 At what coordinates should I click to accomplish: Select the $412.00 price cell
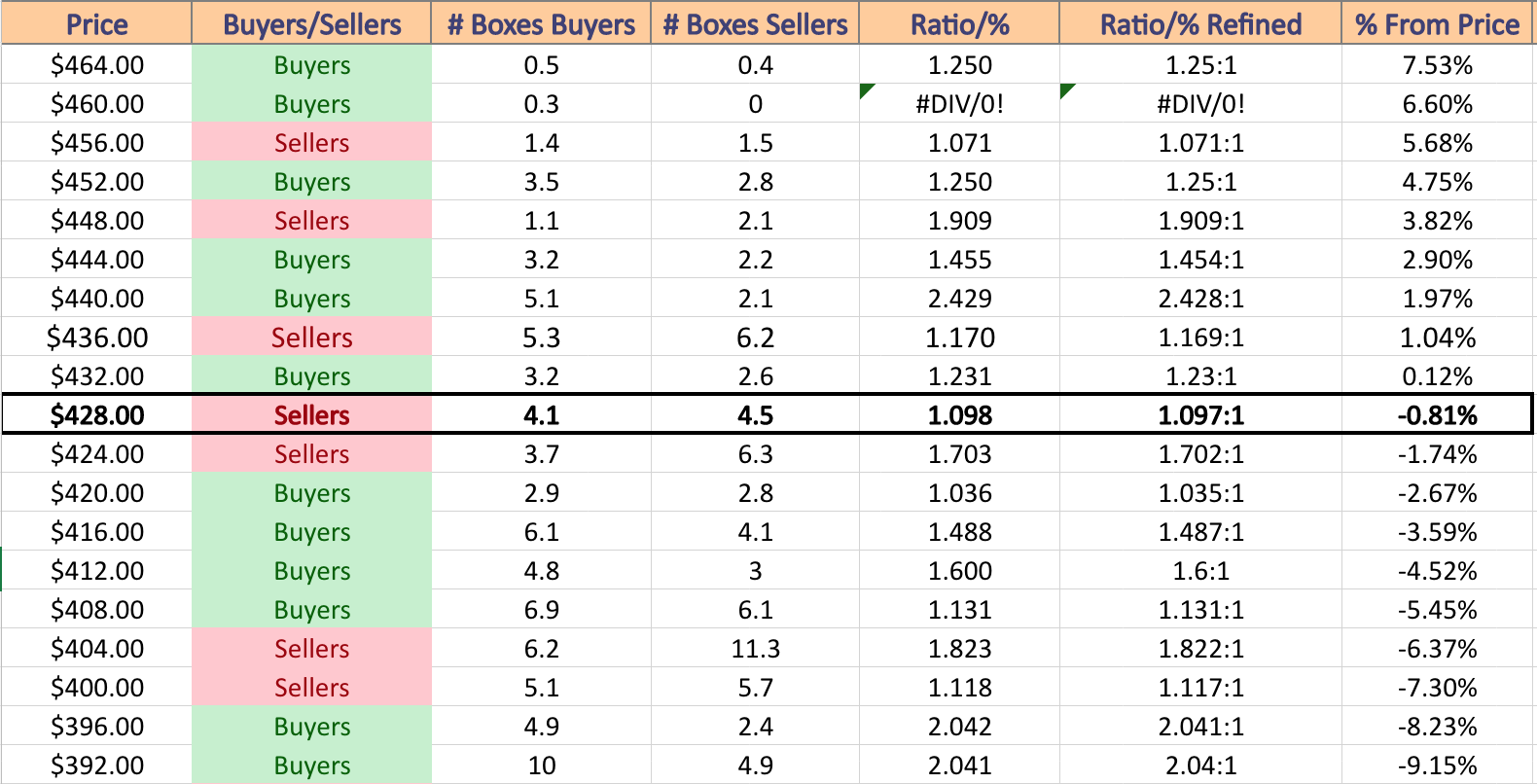pyautogui.click(x=96, y=571)
